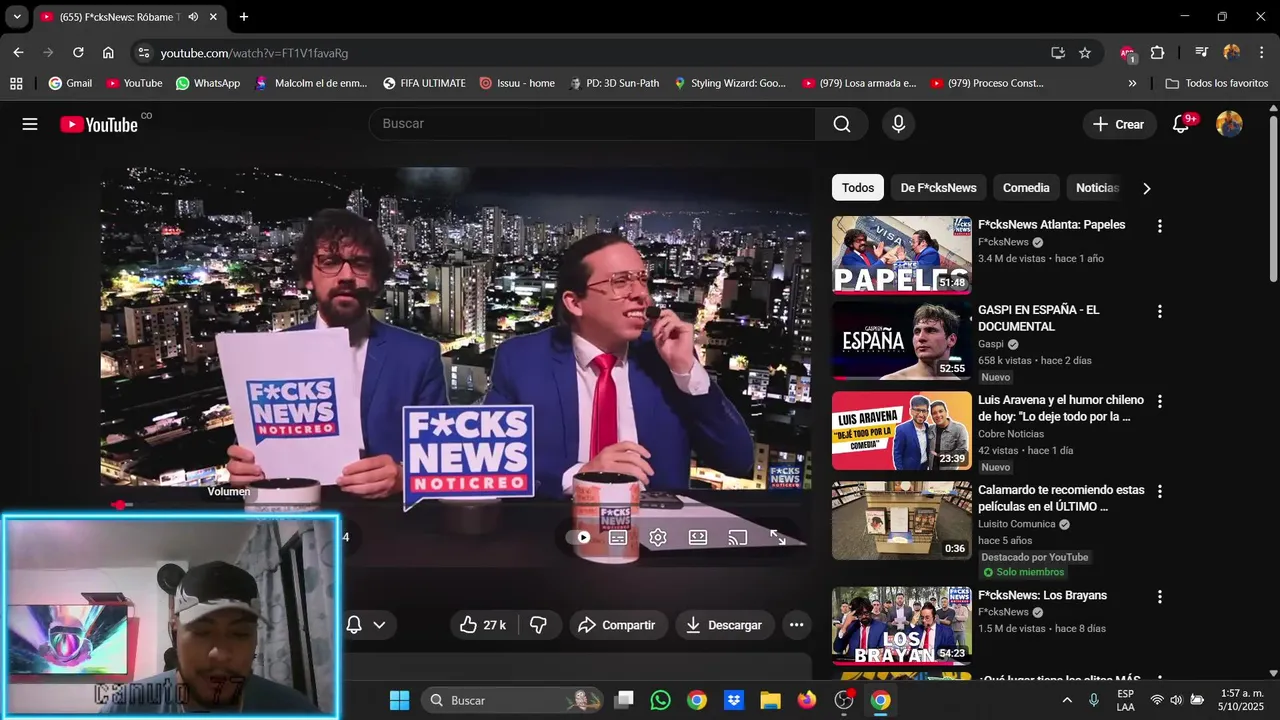Open Chrome media controls icon

pyautogui.click(x=1202, y=53)
